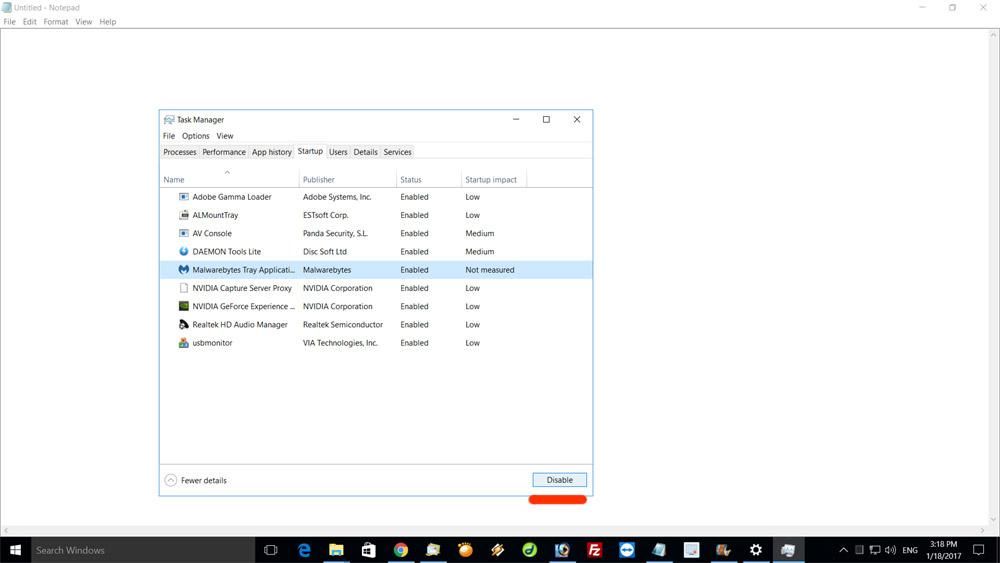This screenshot has width=1000, height=563.
Task: Click the Notepad horizontal scrollbar
Action: [x=494, y=530]
